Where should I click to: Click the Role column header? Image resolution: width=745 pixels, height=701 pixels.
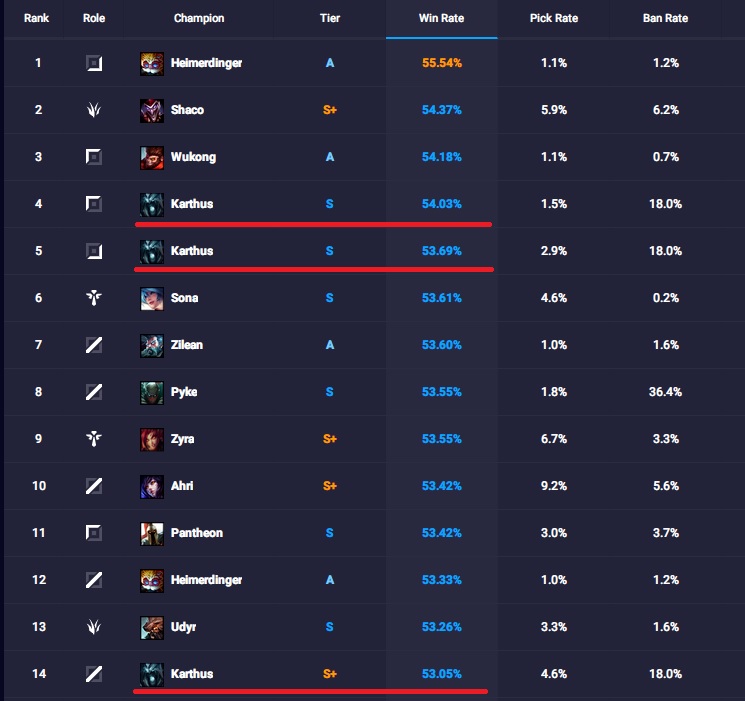click(x=94, y=18)
